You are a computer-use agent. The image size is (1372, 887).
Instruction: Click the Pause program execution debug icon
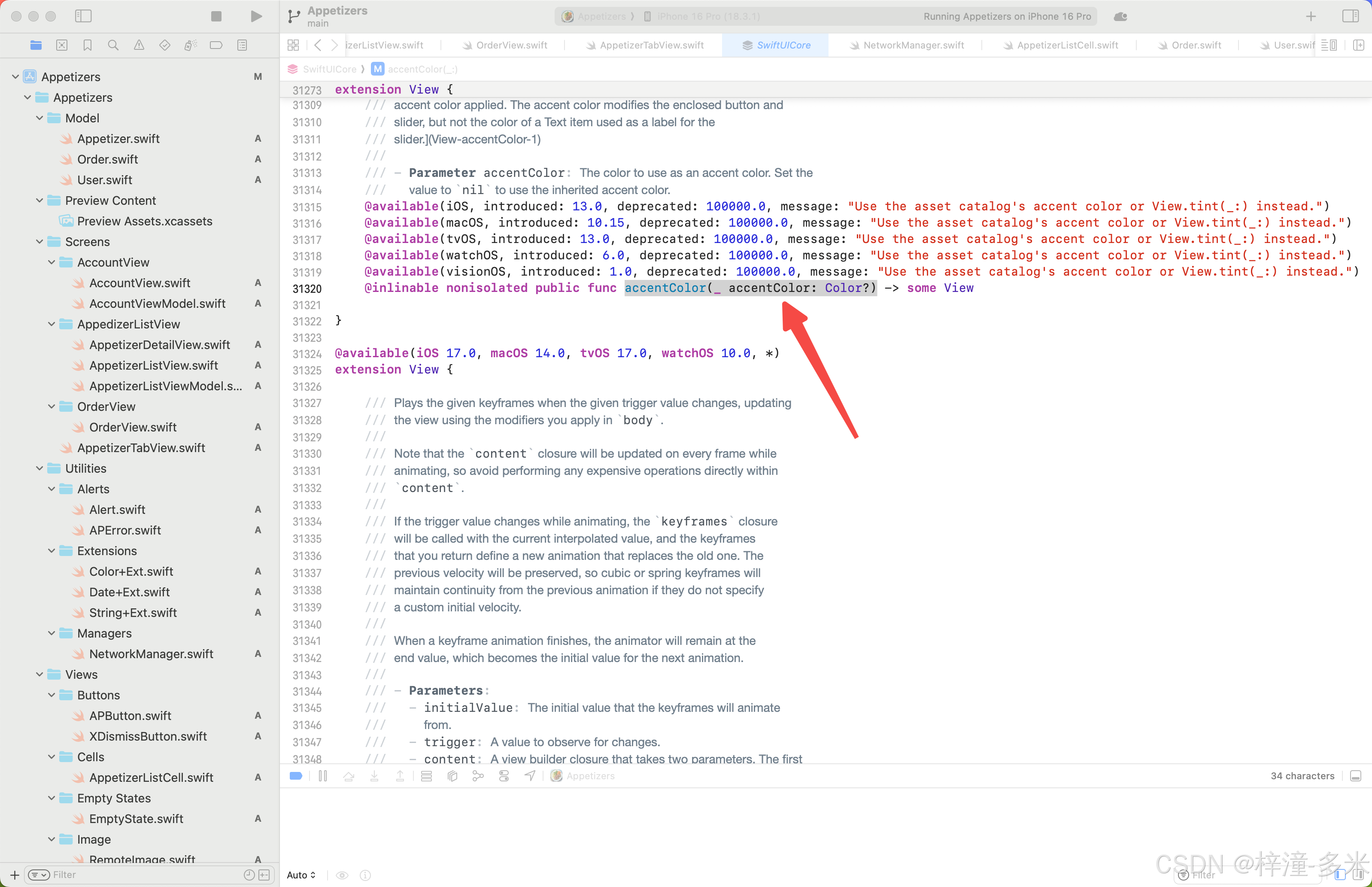point(322,776)
